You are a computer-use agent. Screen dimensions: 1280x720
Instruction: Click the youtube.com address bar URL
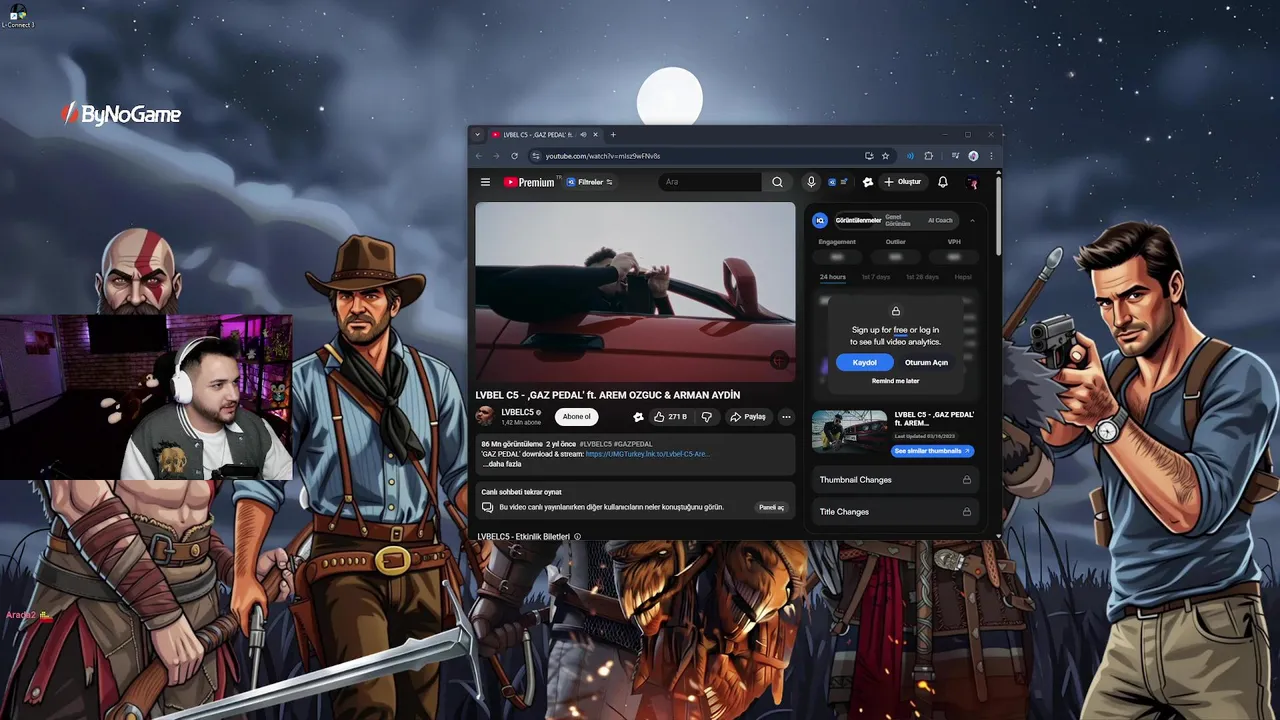[603, 156]
